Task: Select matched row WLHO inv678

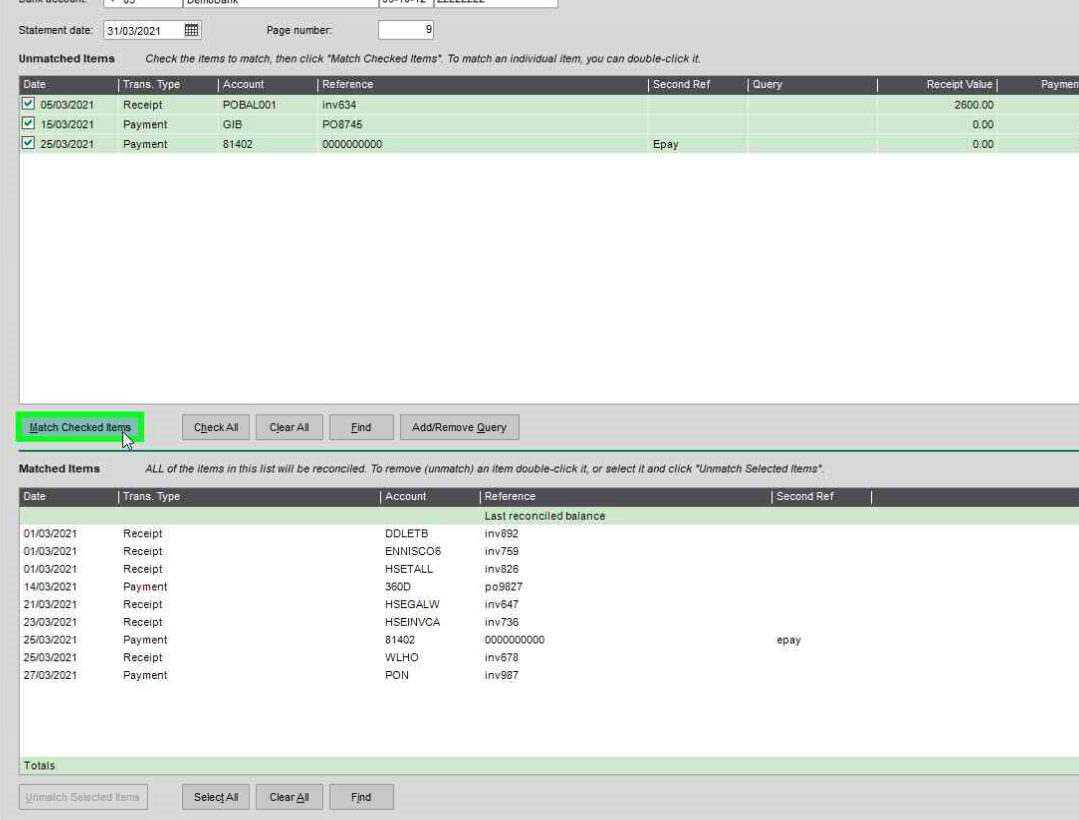Action: [x=549, y=658]
